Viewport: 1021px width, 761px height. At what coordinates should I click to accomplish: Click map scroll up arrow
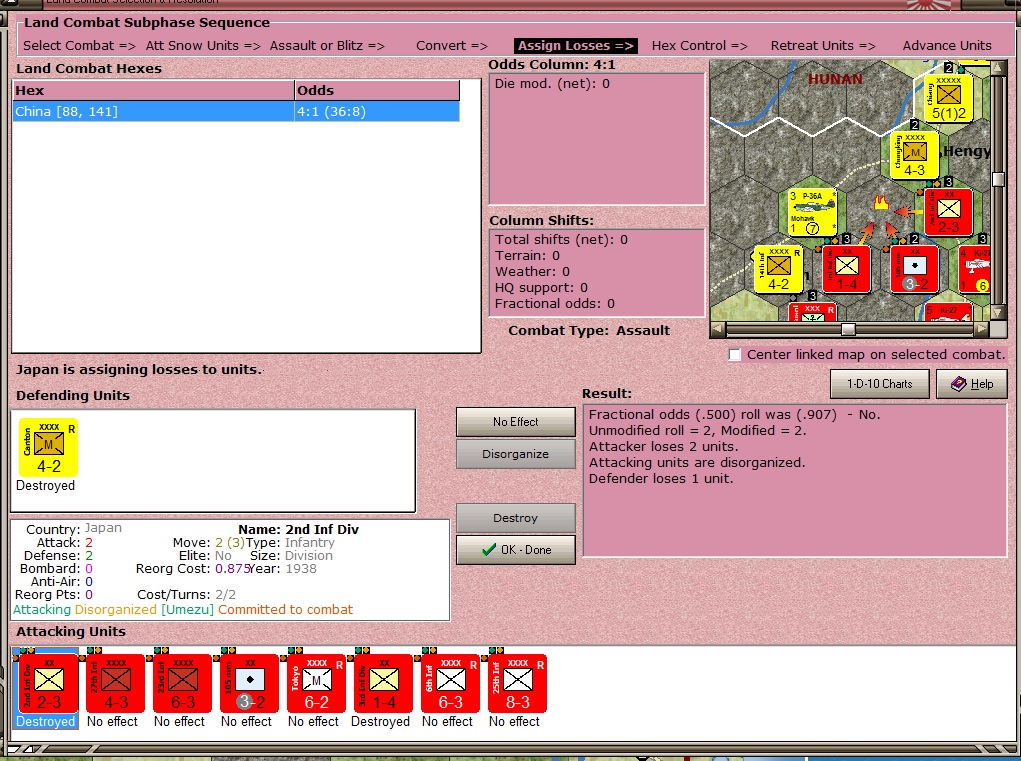coord(998,67)
